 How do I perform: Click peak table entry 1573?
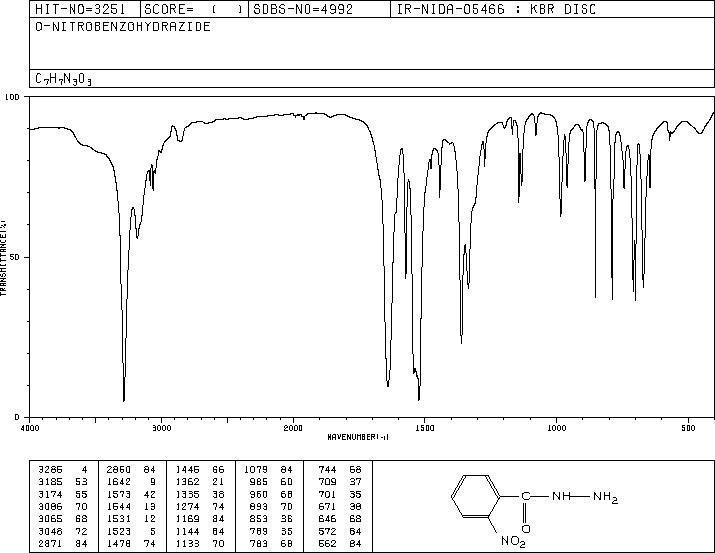tap(119, 494)
